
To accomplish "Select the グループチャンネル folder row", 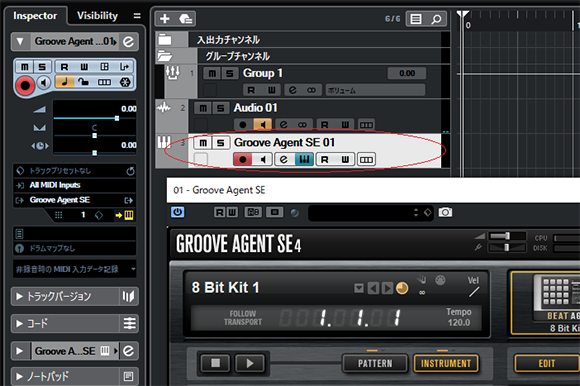I will pos(298,56).
